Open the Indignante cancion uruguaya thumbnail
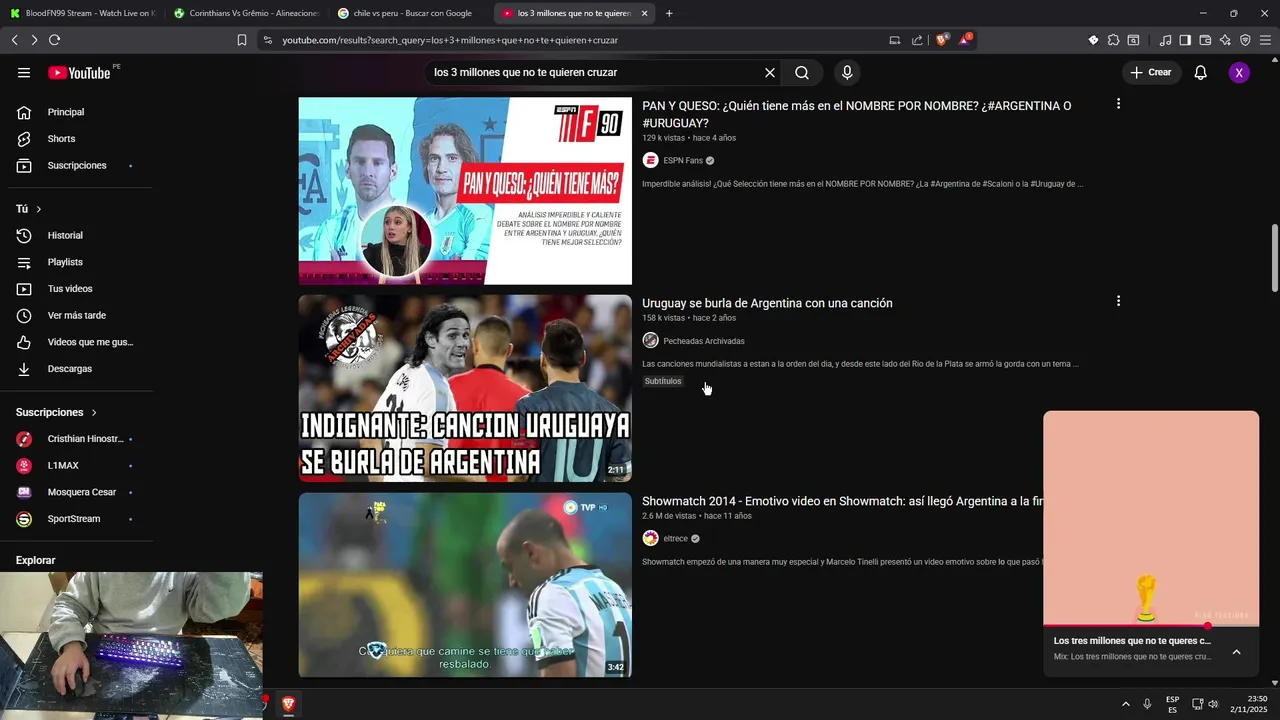 coord(465,388)
